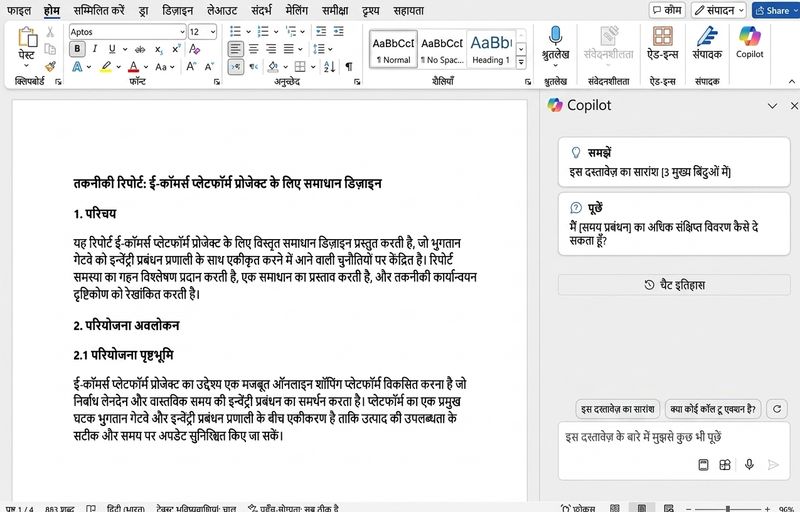Screen dimensions: 800x512
Task: Justify paragraph text
Action: coord(289,49)
